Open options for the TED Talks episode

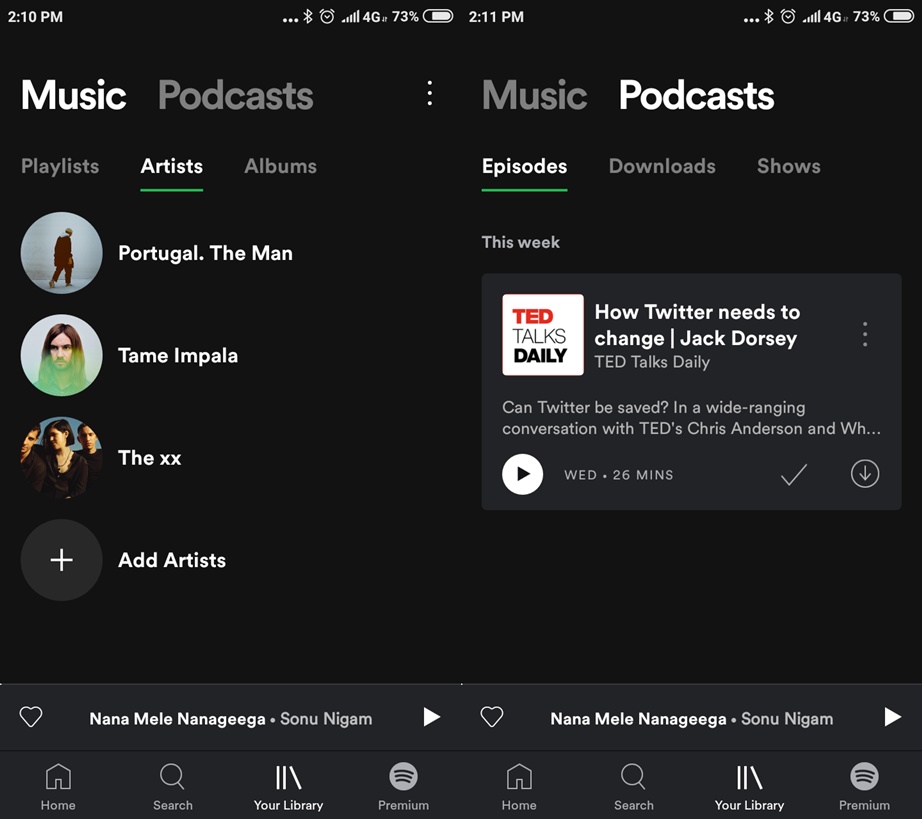[864, 335]
